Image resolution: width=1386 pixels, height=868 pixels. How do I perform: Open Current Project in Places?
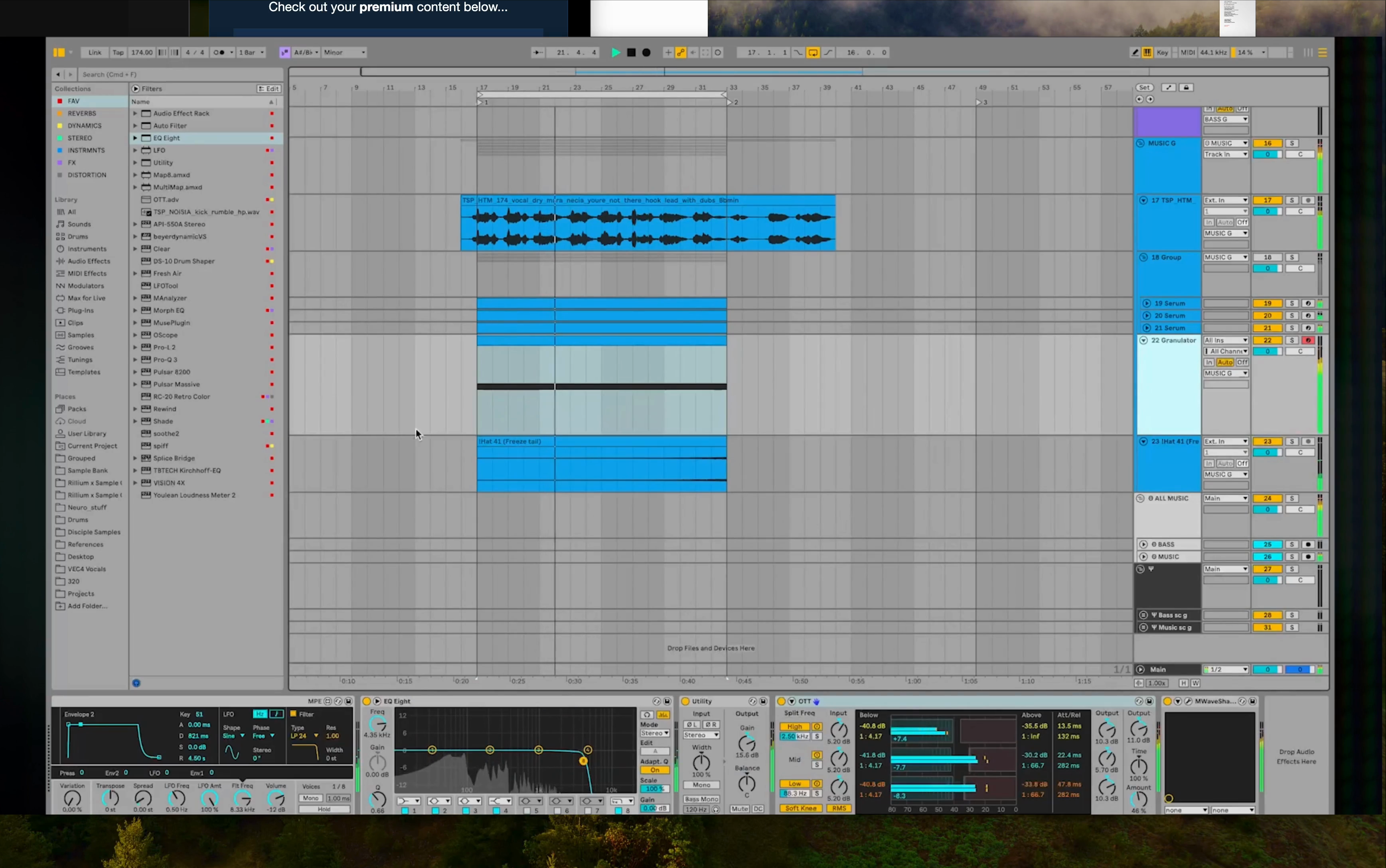(x=92, y=446)
